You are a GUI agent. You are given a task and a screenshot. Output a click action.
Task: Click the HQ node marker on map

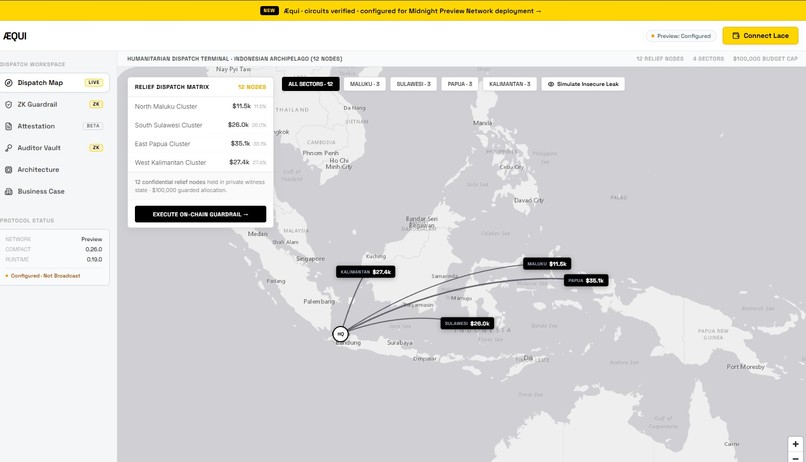(340, 334)
